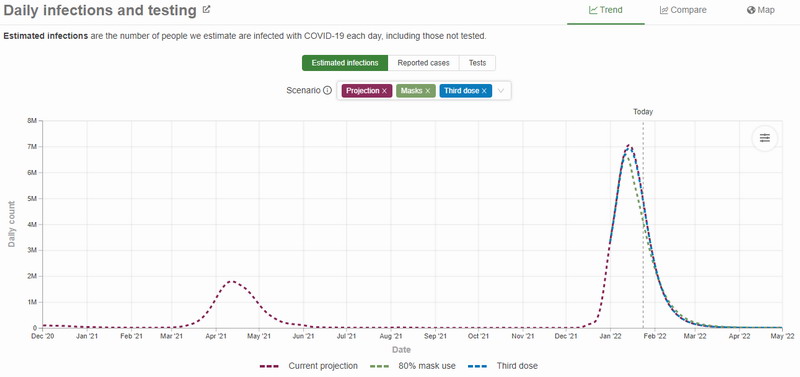Screen dimensions: 800x377
Task: Switch to the Compare tab
Action: [683, 10]
